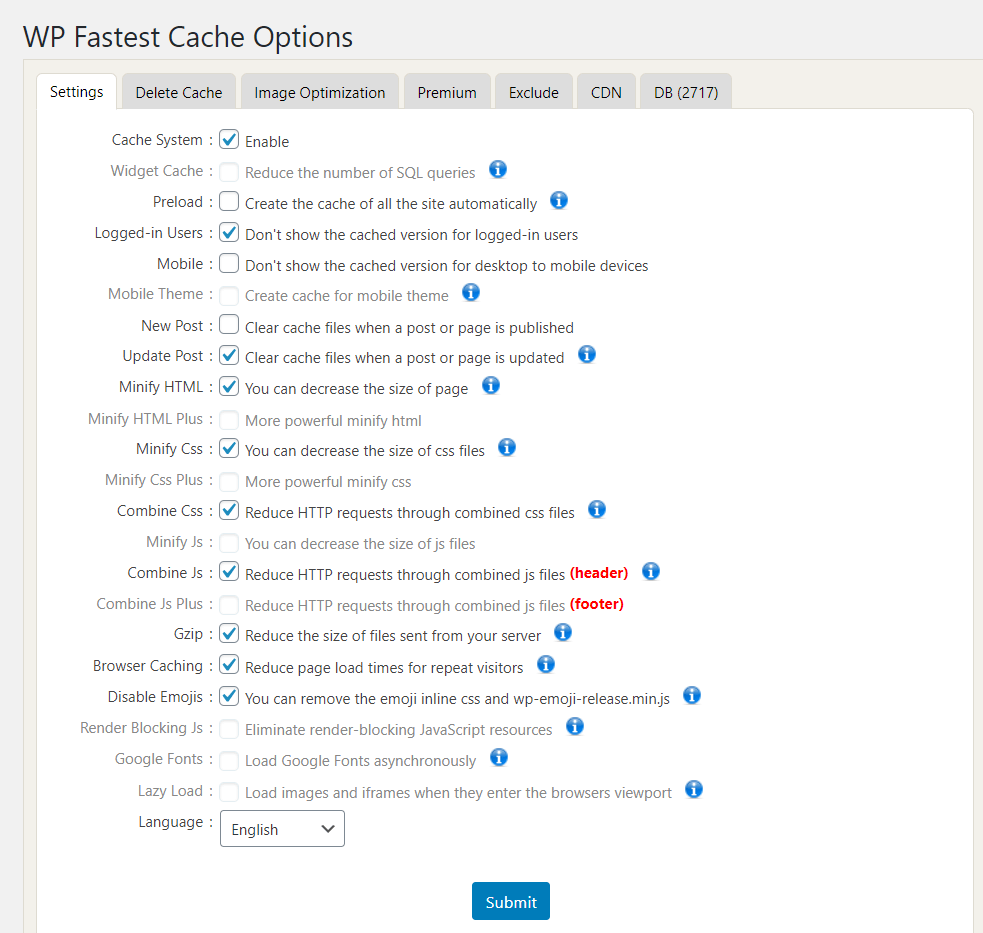
Task: Click 'Reduce page load times for repeat visitors'
Action: [384, 668]
